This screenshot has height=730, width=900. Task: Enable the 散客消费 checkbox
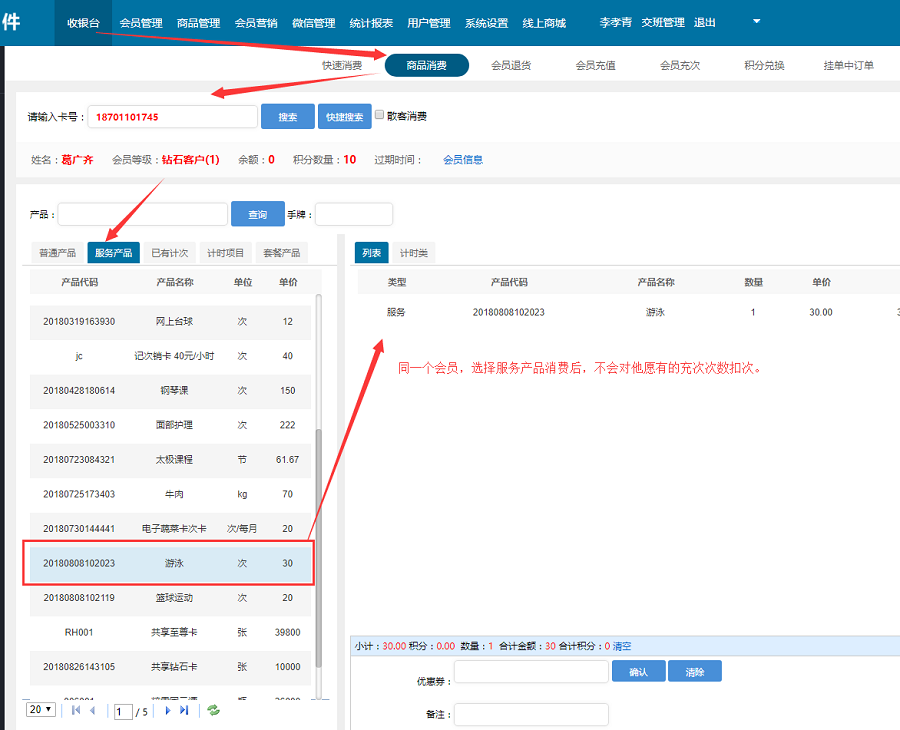pos(378,114)
